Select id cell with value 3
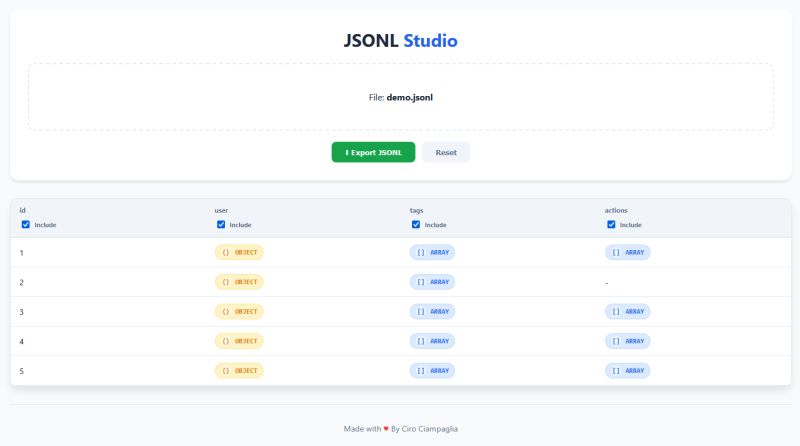The height and width of the screenshot is (446, 800). click(x=21, y=312)
